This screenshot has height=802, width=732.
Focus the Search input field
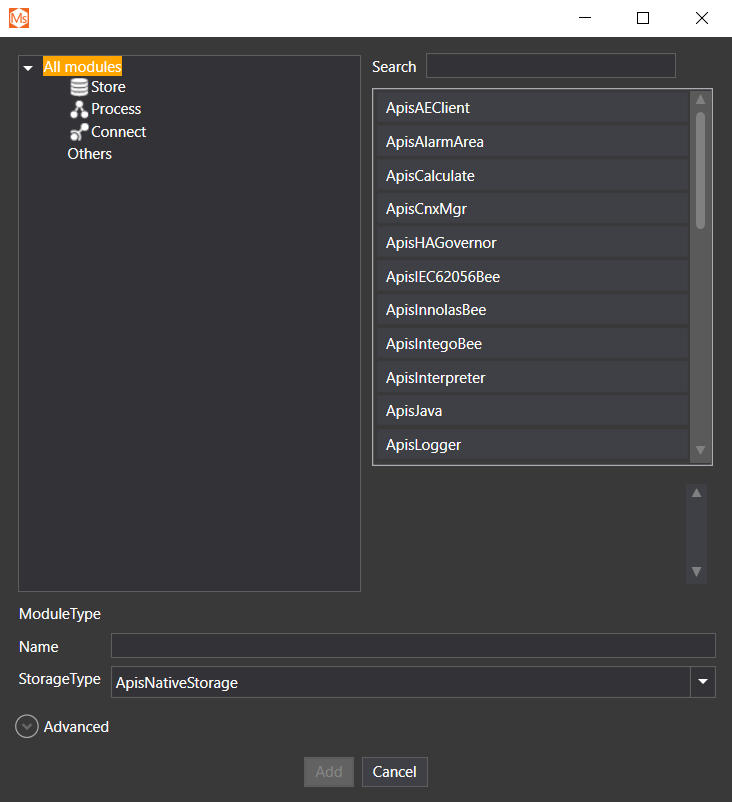(550, 66)
